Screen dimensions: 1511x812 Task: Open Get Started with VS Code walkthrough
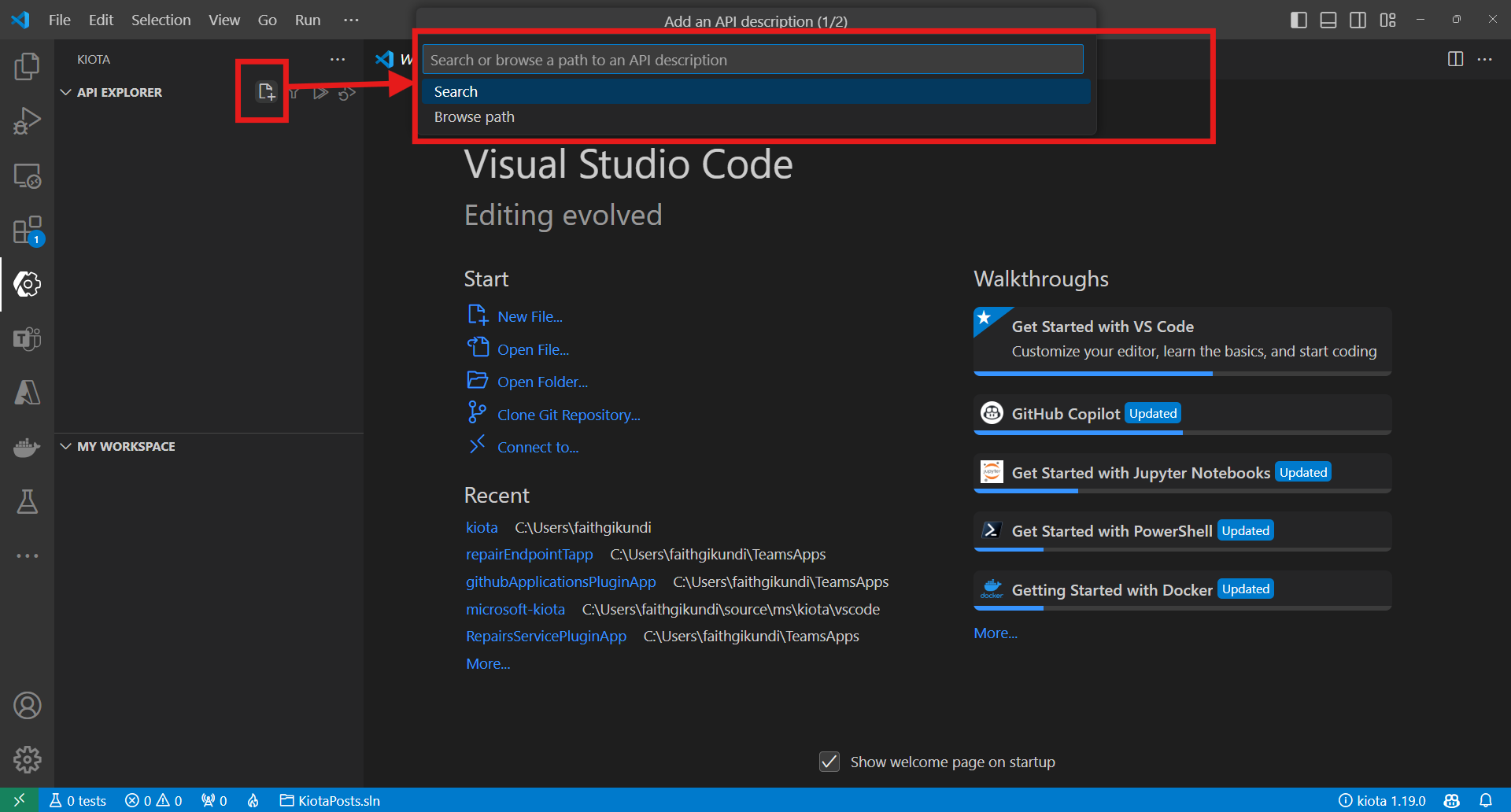point(1182,341)
